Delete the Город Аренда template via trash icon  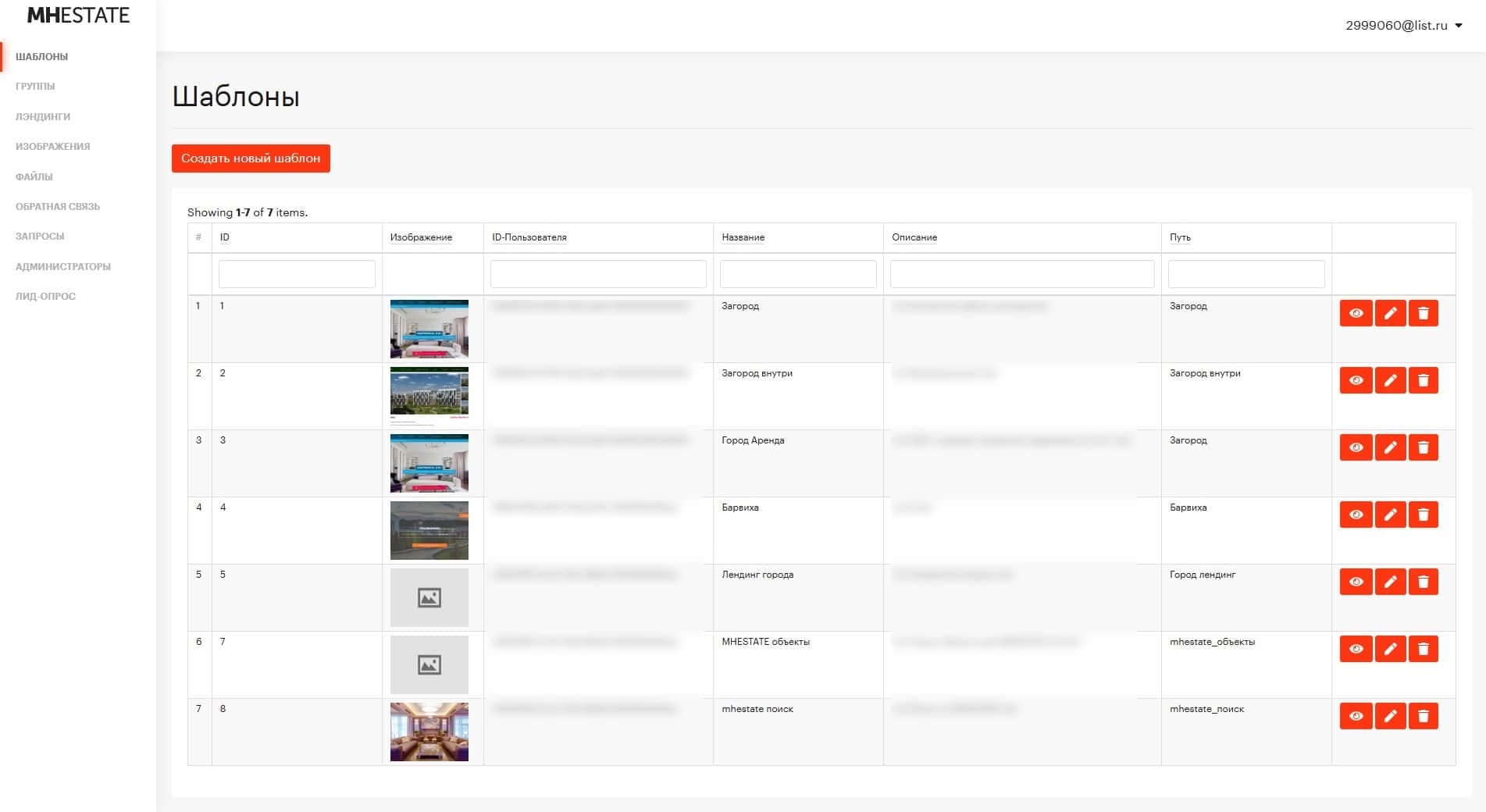[1423, 447]
